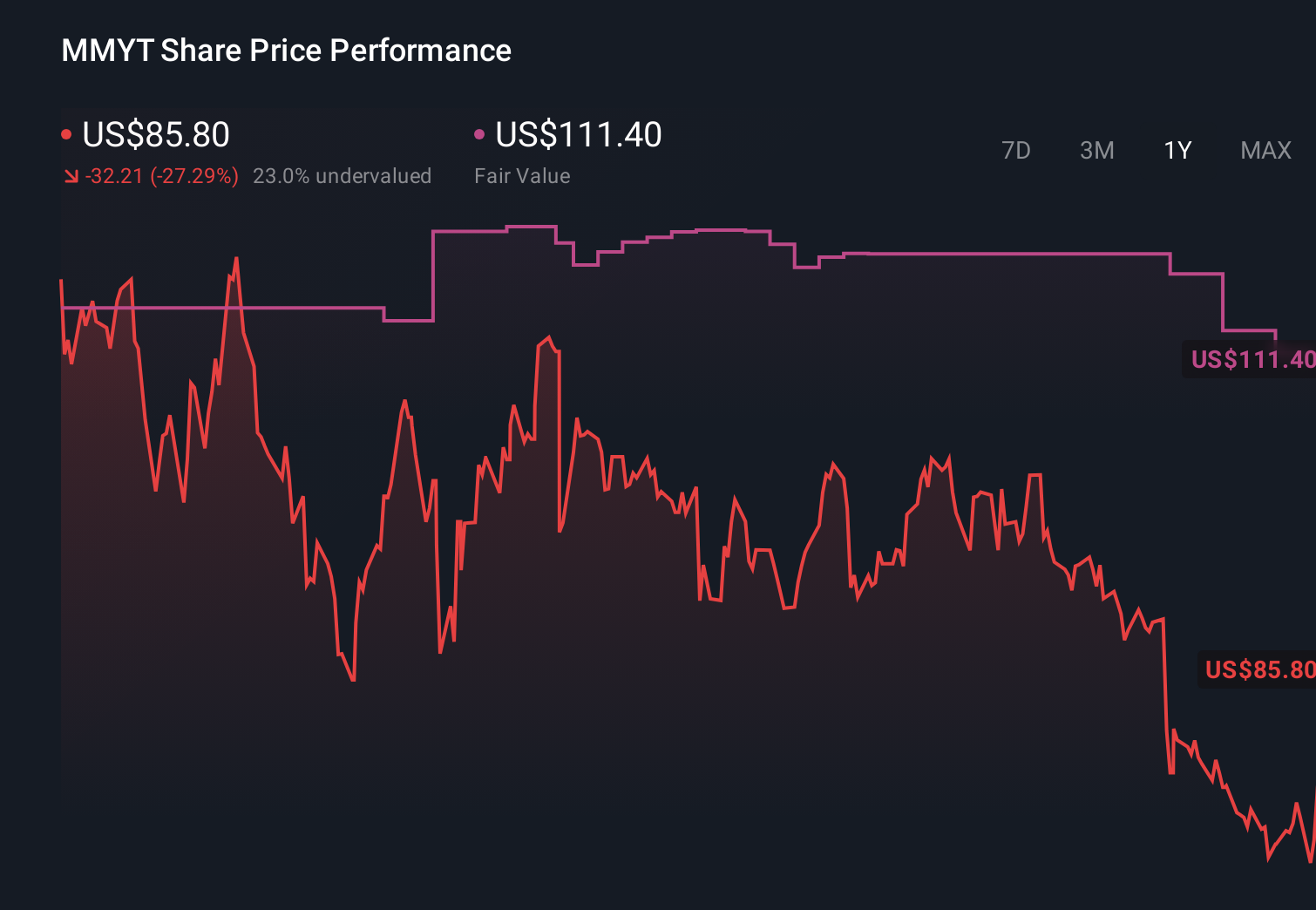Viewport: 1316px width, 910px height.
Task: Click the pink Fair Value legend dot
Action: (x=478, y=133)
